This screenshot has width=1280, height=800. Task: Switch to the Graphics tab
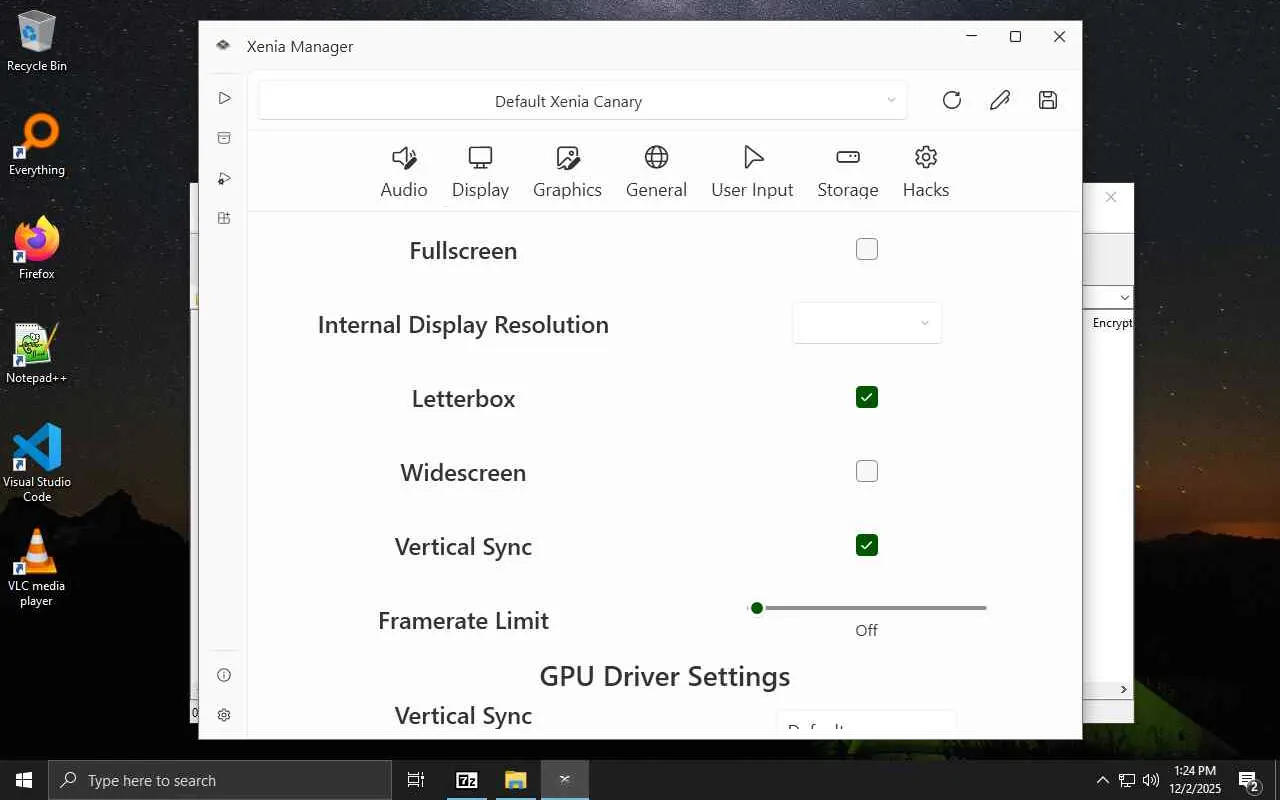point(567,172)
